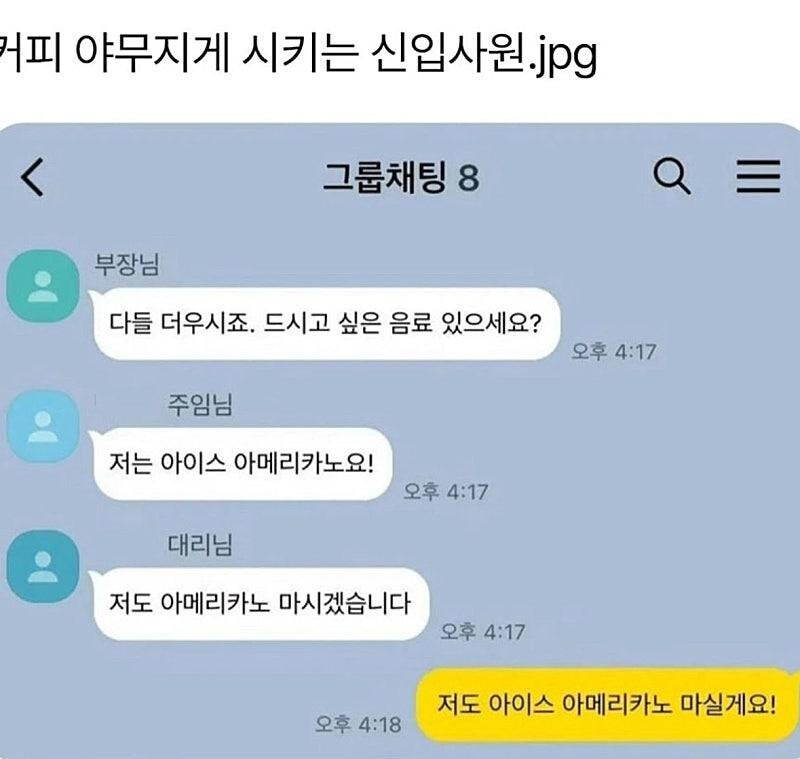Tap 오후 4:17 timestamp beside 부장님's message

(613, 351)
